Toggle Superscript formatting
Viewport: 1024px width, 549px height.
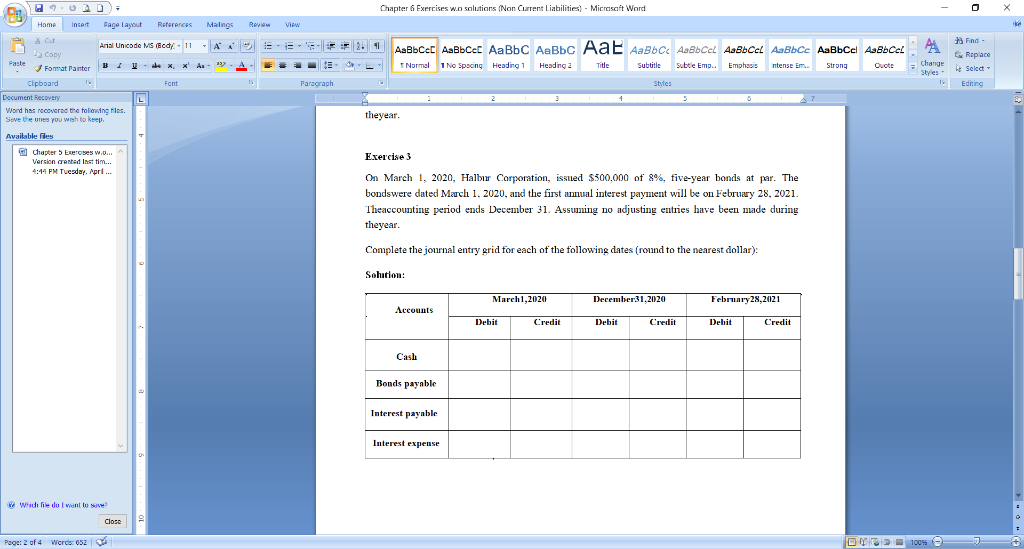[185, 65]
